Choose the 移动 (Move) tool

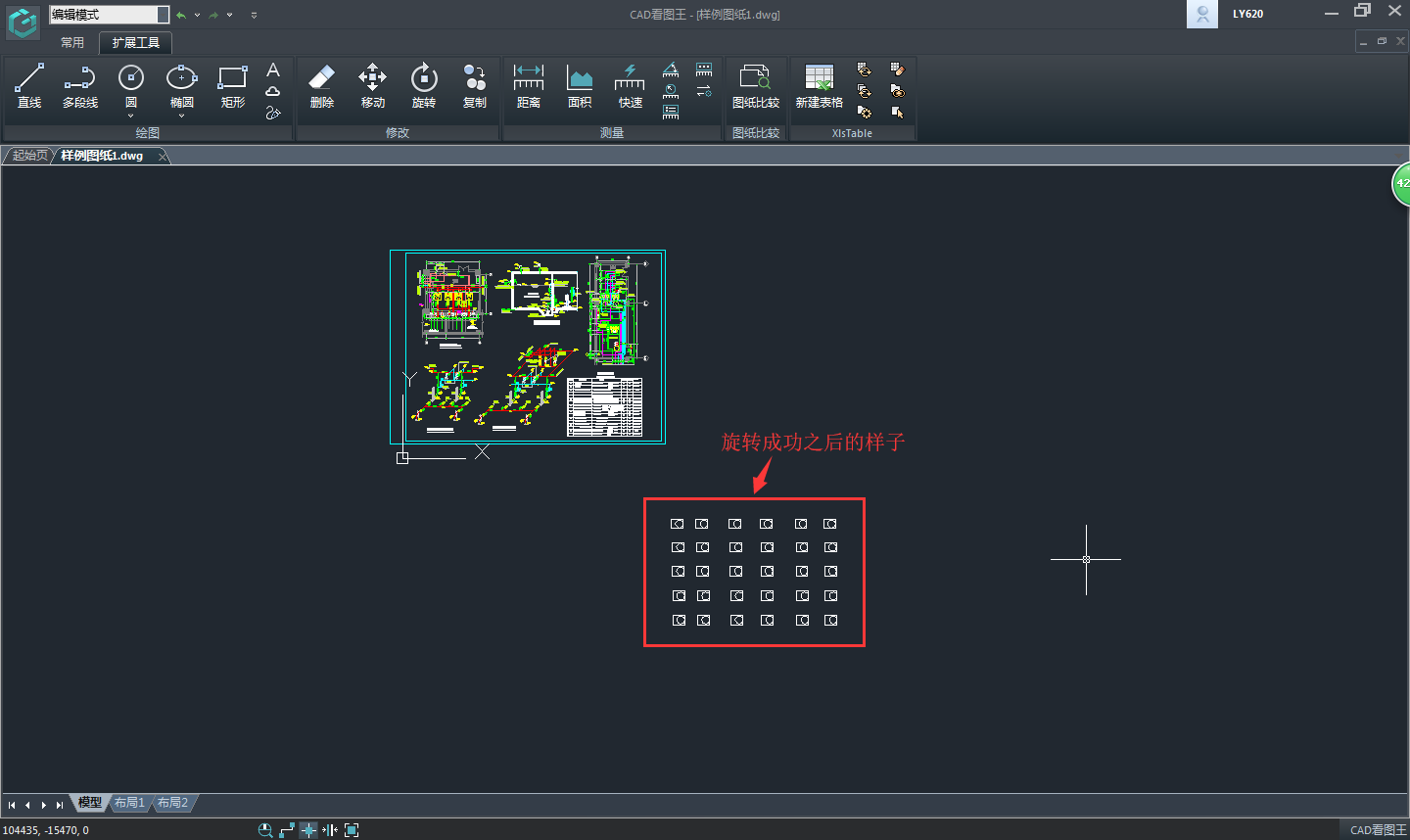click(x=372, y=85)
